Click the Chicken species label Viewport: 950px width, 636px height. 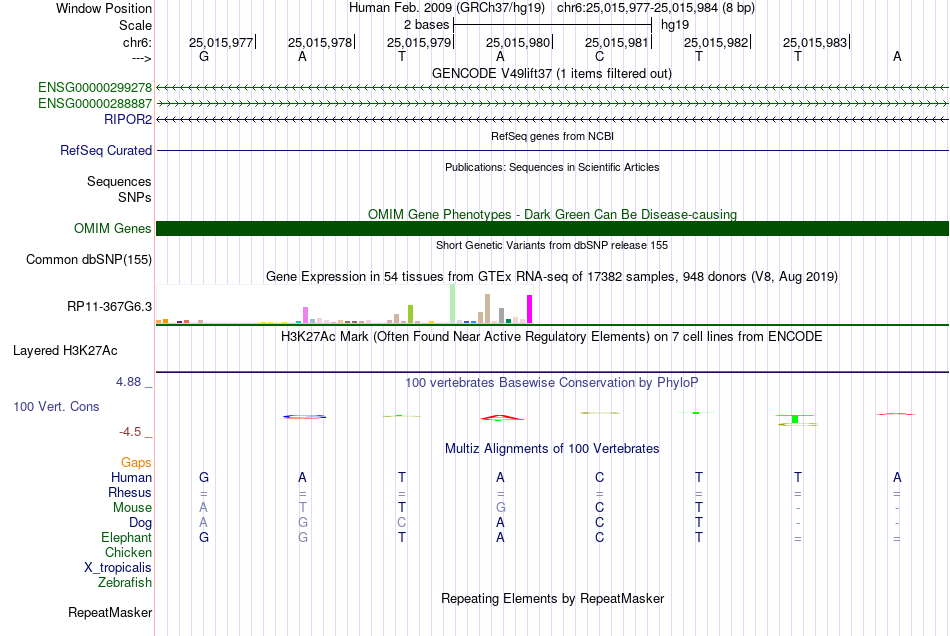click(128, 553)
